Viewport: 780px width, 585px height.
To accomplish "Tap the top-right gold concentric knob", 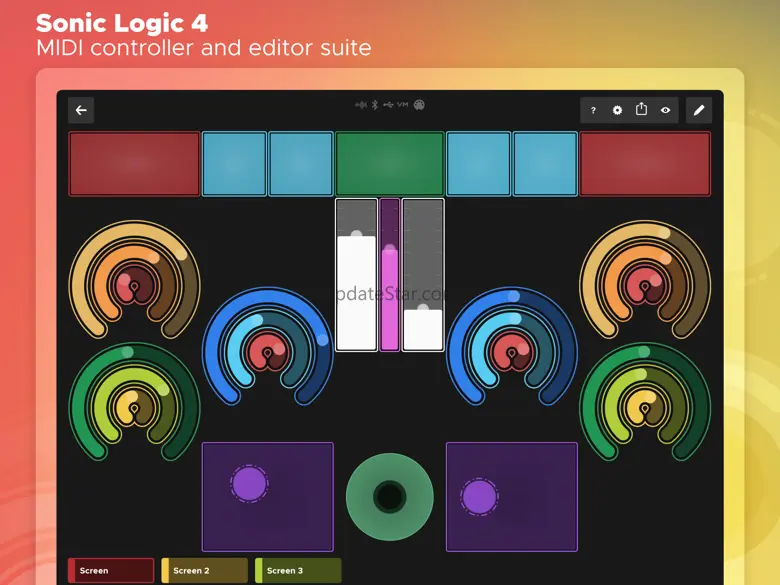I will click(x=645, y=280).
